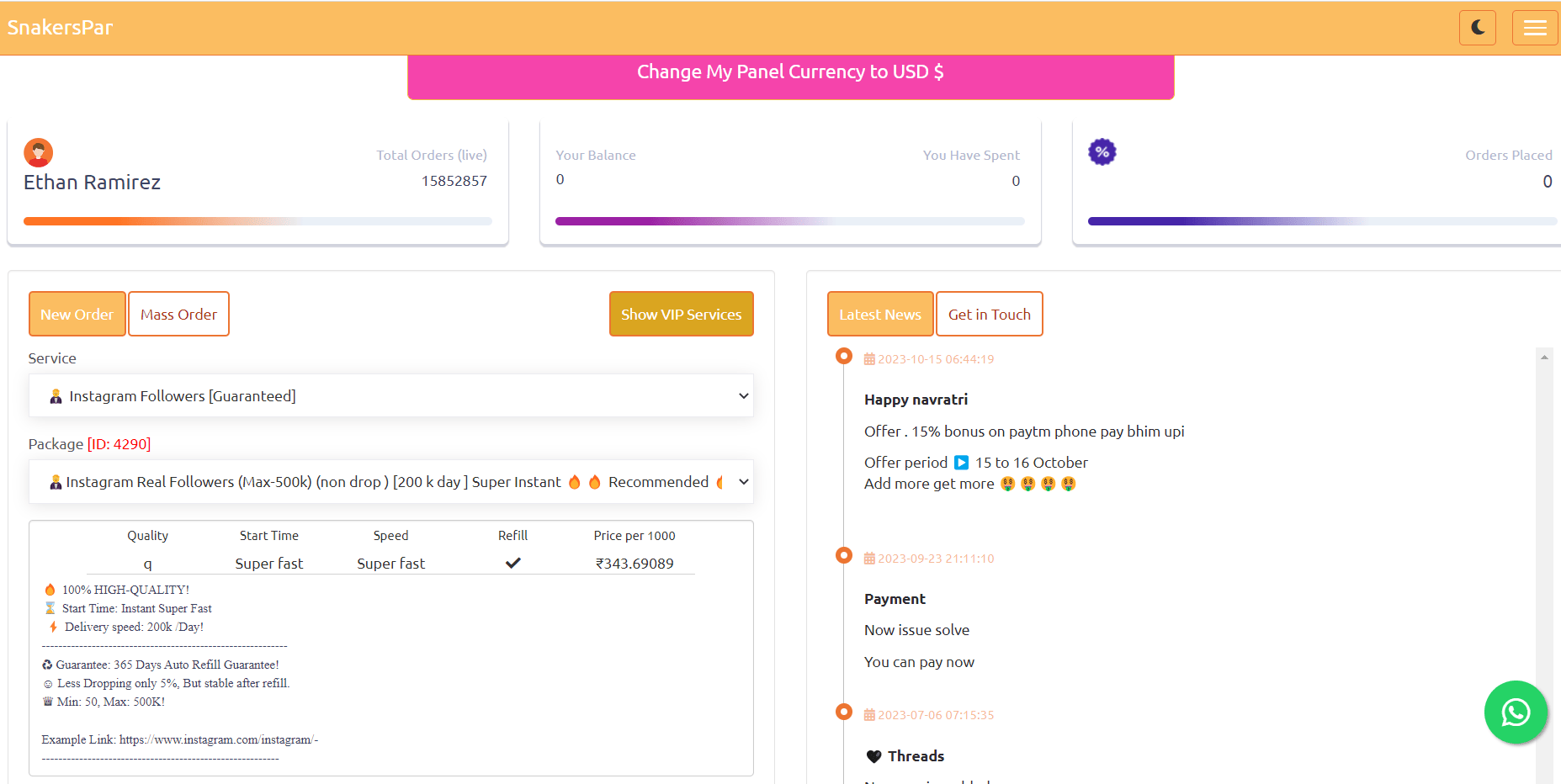Open WhatsApp chat floating button

(1516, 712)
